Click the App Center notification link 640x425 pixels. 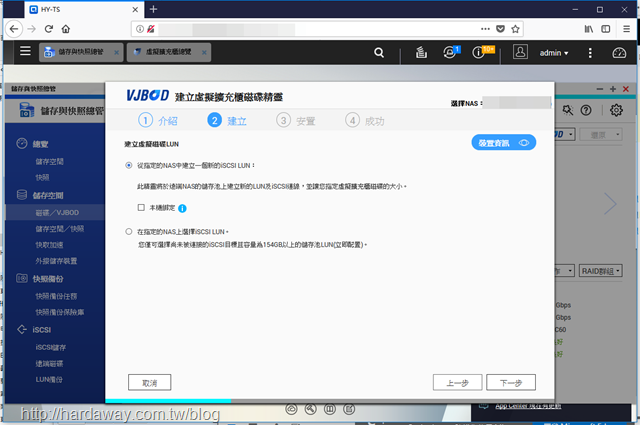pyautogui.click(x=528, y=406)
